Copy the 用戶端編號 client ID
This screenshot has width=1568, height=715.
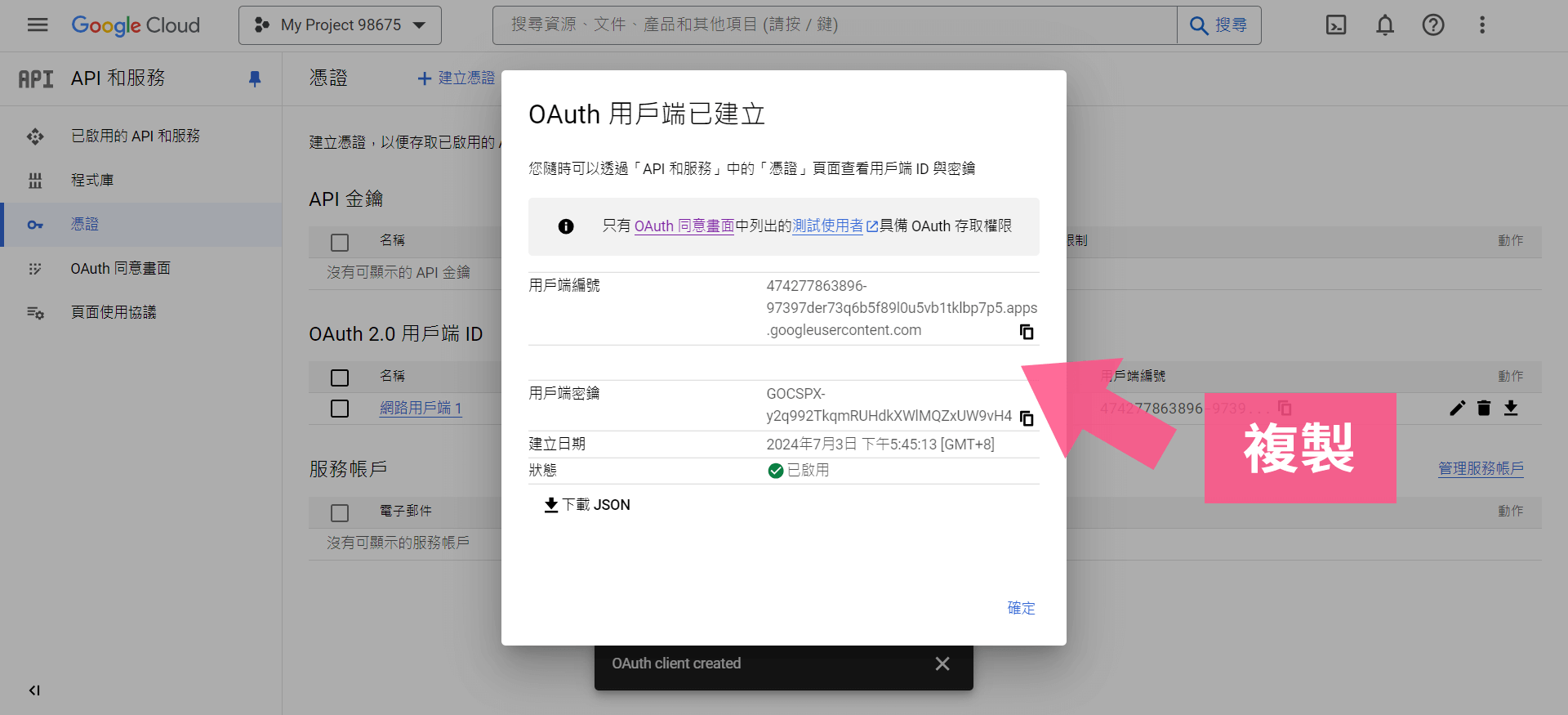[1027, 332]
